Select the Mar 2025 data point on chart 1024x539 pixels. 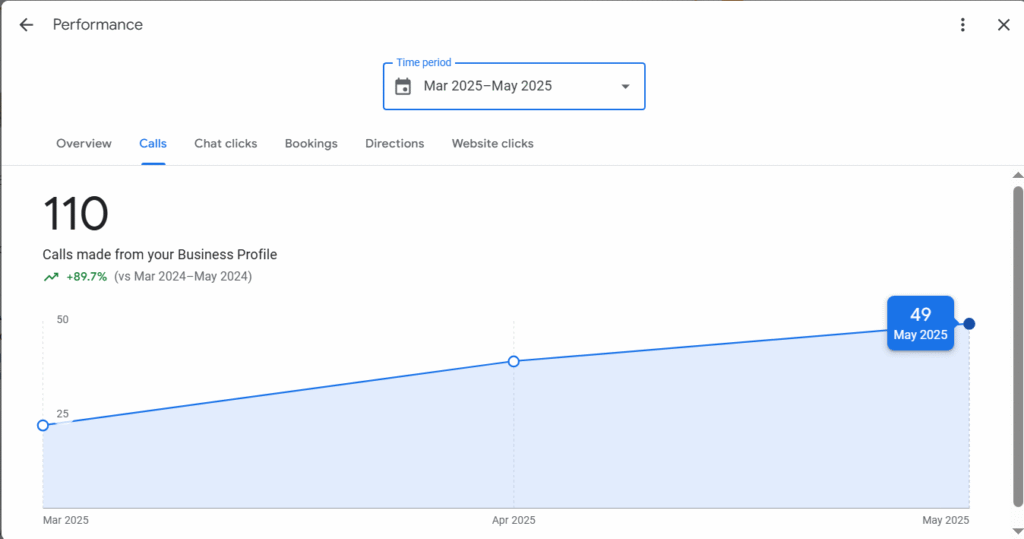[43, 425]
